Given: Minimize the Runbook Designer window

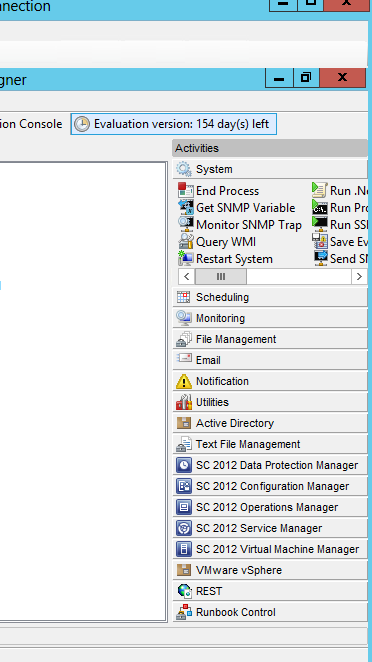Looking at the screenshot, I should 279,78.
